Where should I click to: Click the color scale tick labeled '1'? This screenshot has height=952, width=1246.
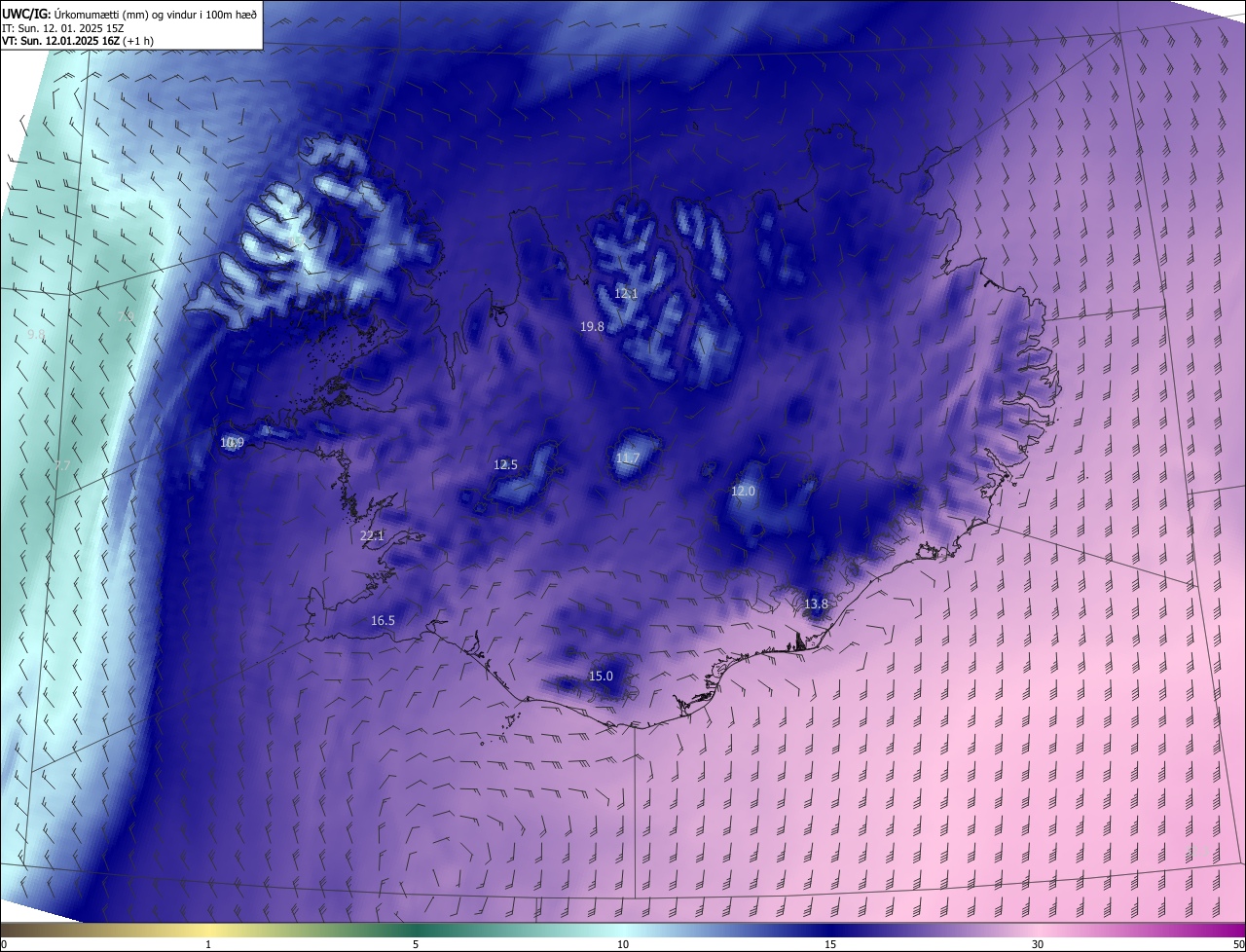click(x=208, y=945)
